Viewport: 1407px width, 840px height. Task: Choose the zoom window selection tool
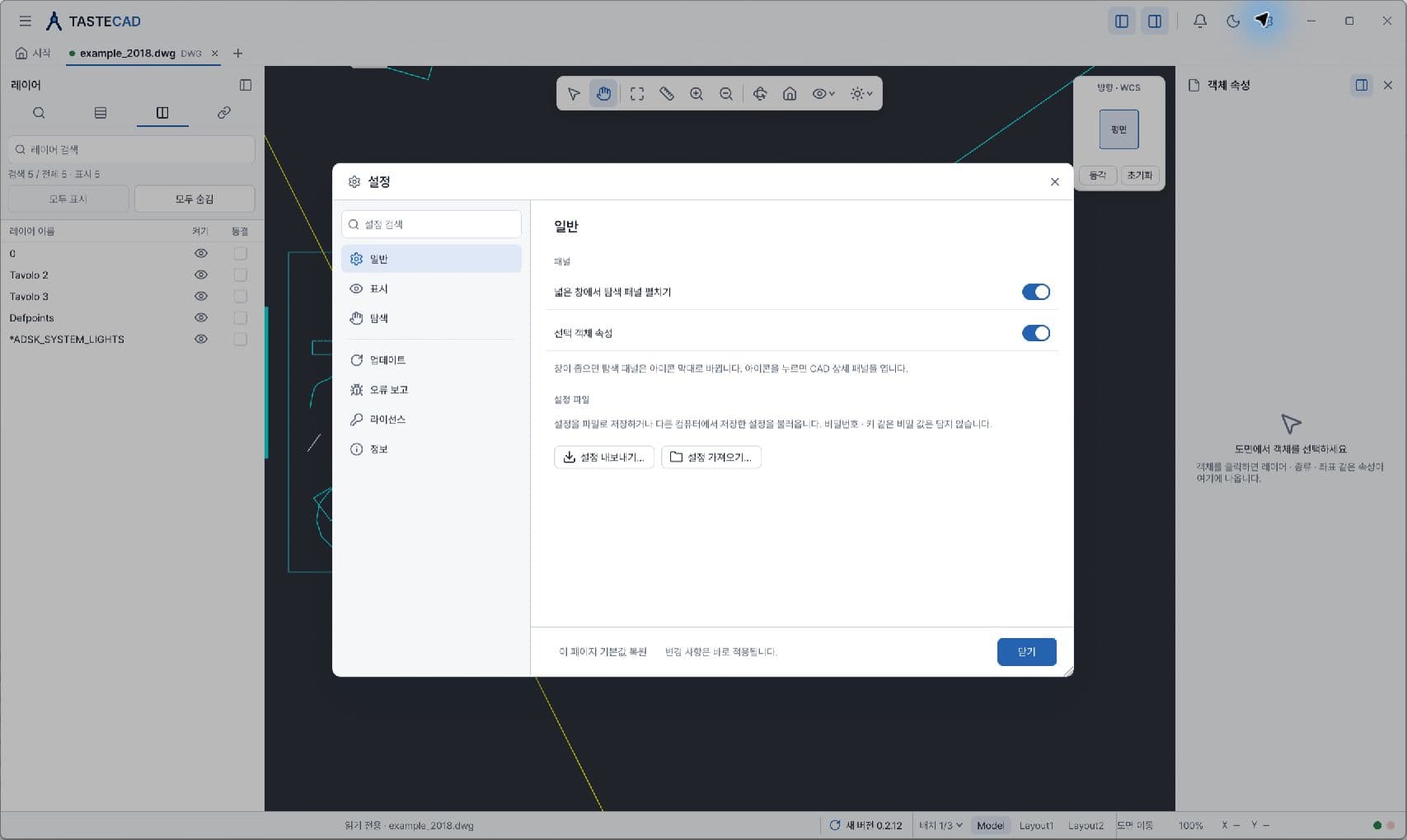tap(637, 94)
